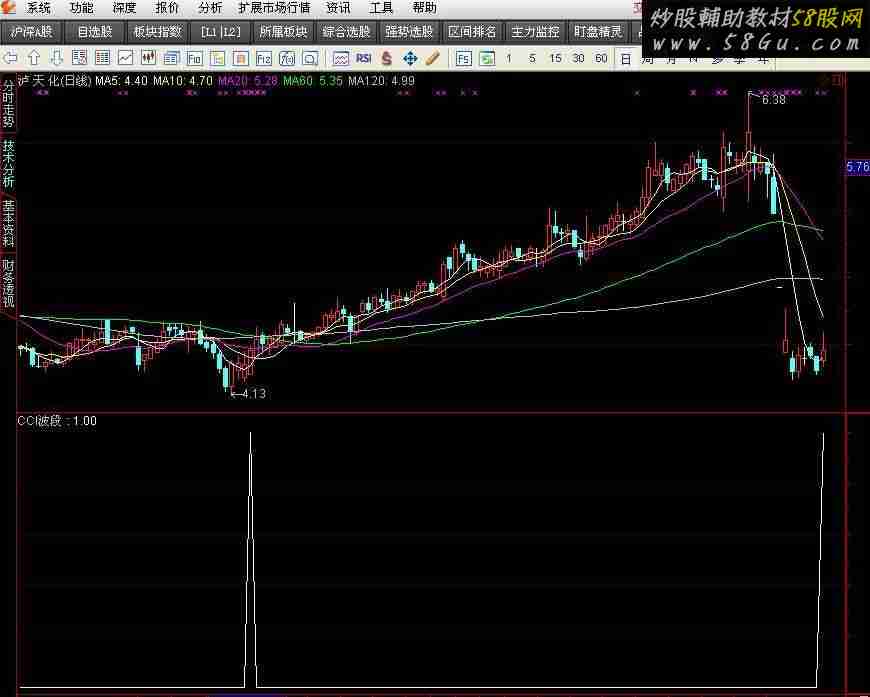Switch to 30-minute period
This screenshot has width=870, height=697.
[578, 58]
